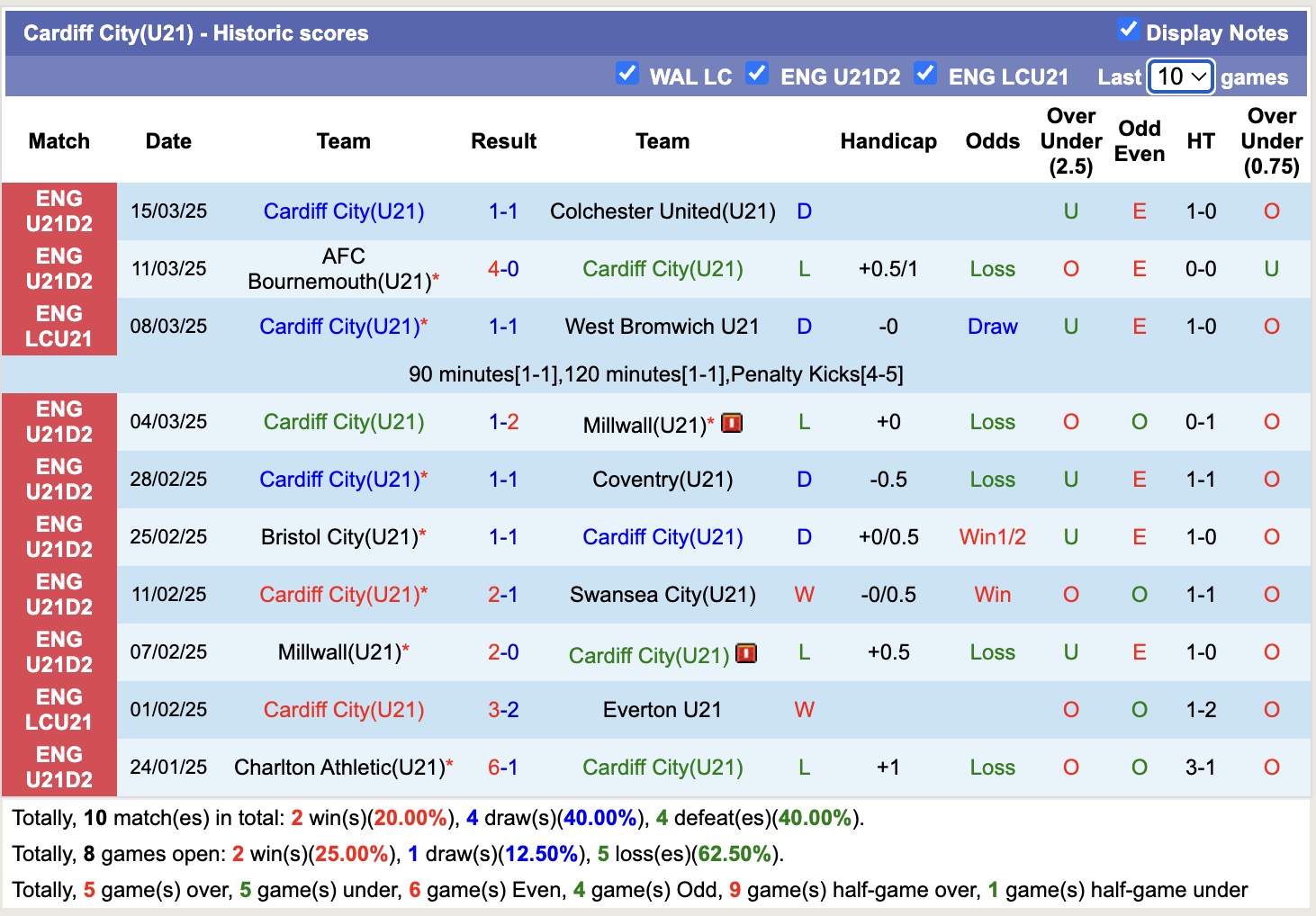Select the Swansea City(U21) team link
Screen dimensions: 1316x916
(x=663, y=594)
